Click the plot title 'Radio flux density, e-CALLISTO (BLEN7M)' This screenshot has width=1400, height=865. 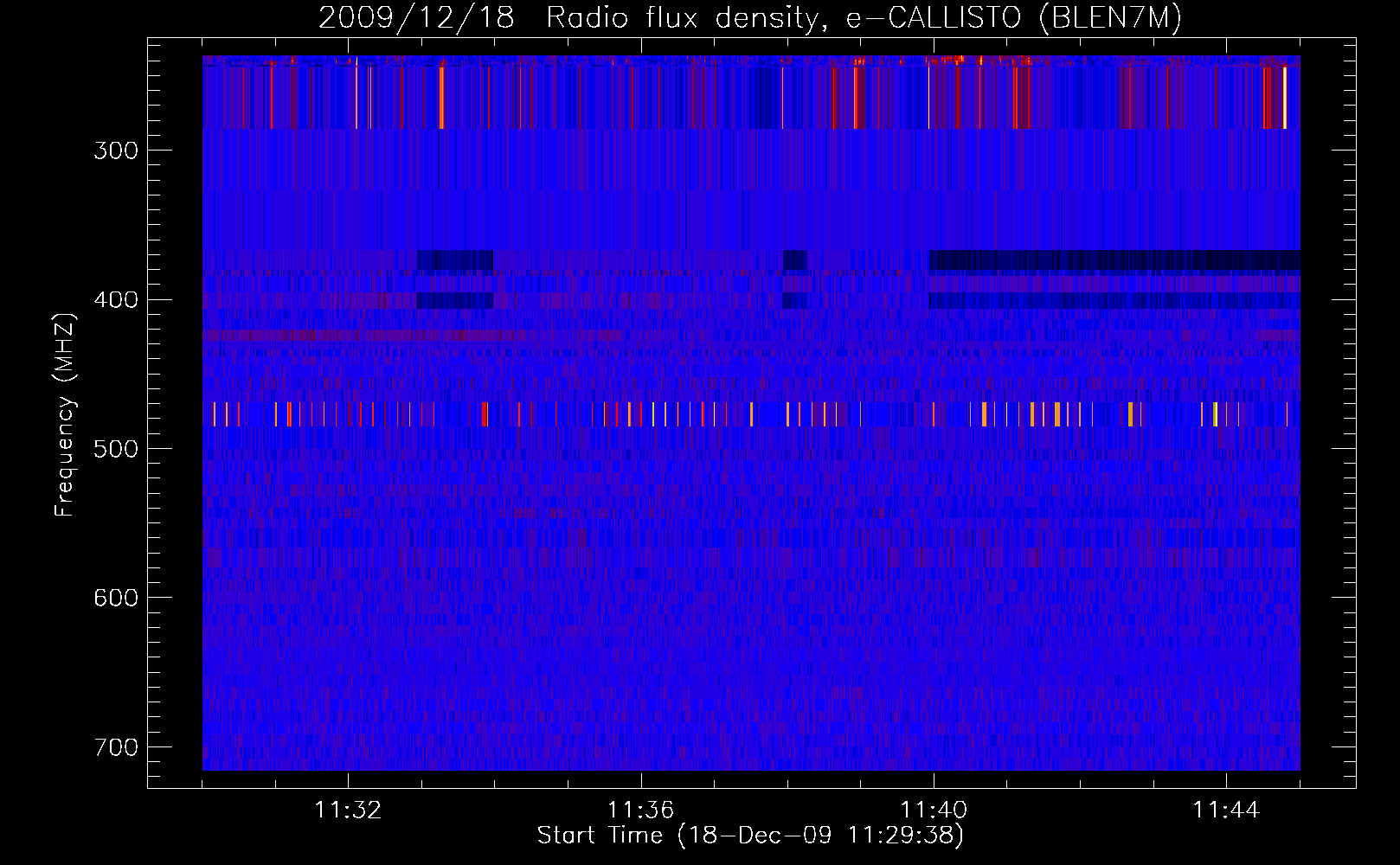tap(864, 17)
